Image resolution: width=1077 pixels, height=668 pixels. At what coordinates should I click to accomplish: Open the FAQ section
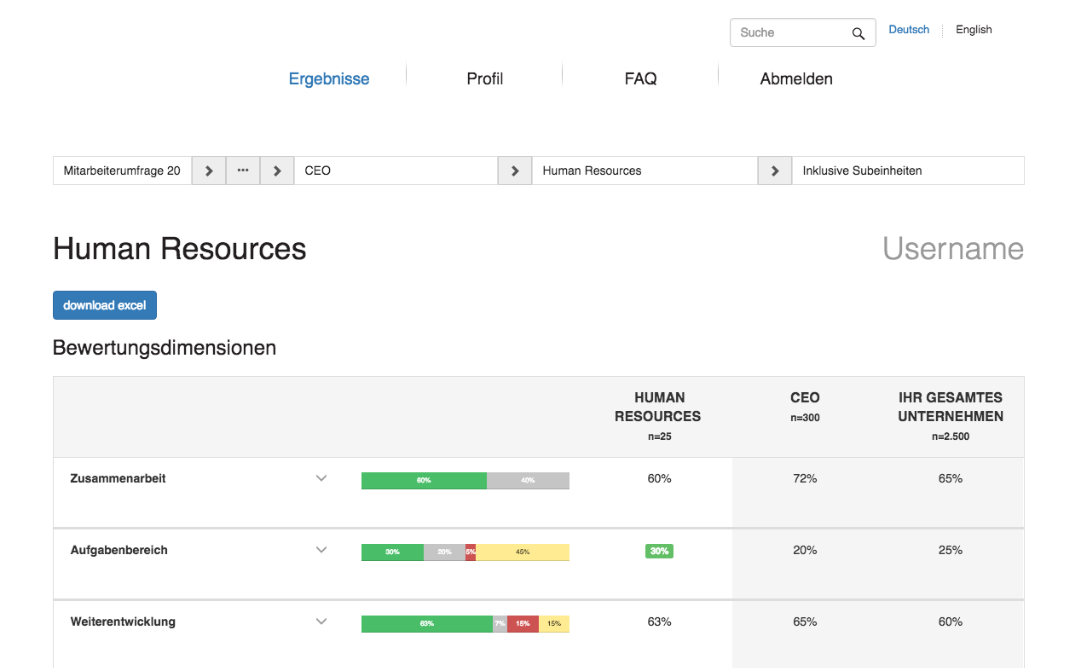640,78
